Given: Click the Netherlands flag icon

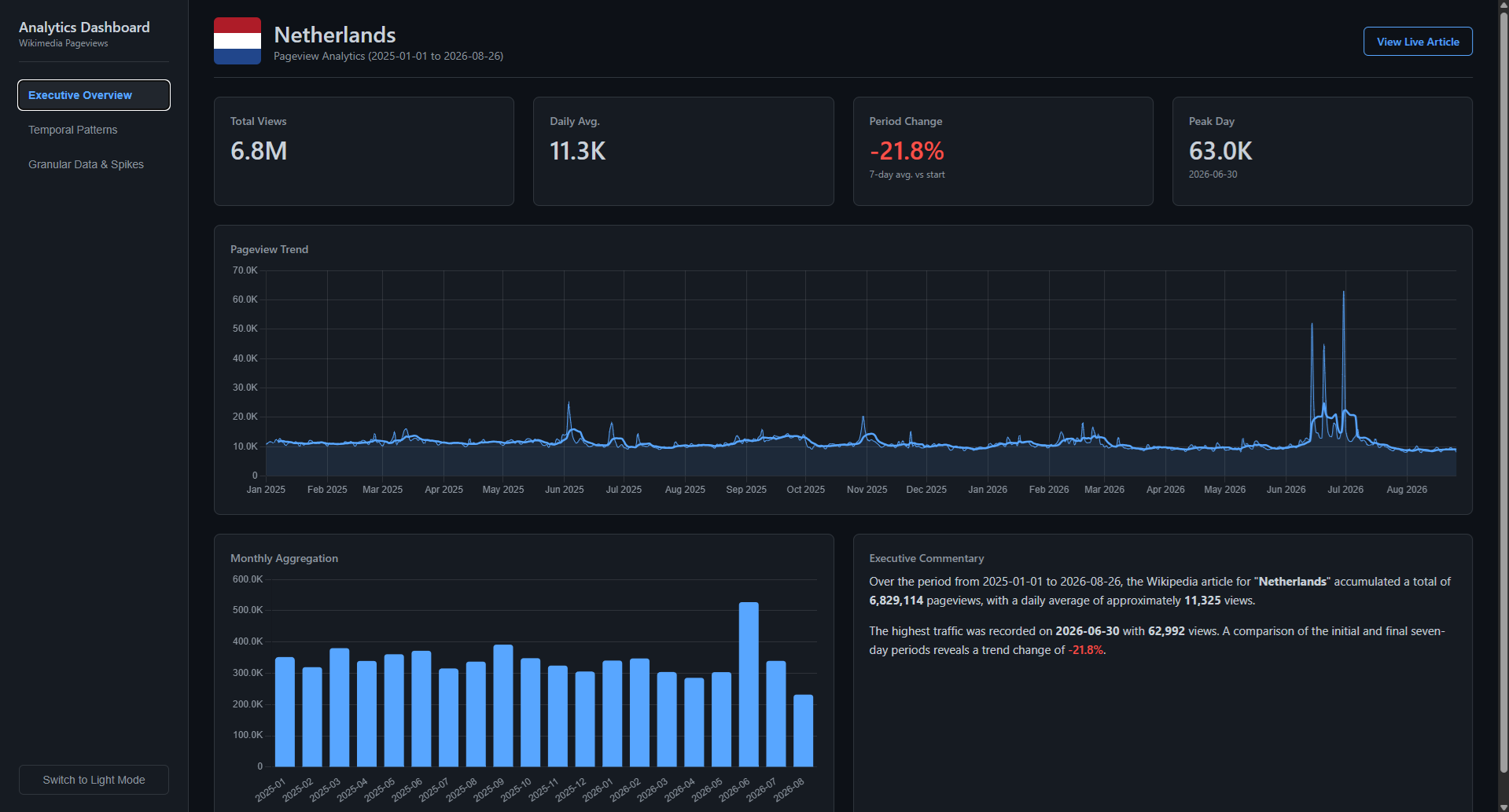Looking at the screenshot, I should pos(237,41).
